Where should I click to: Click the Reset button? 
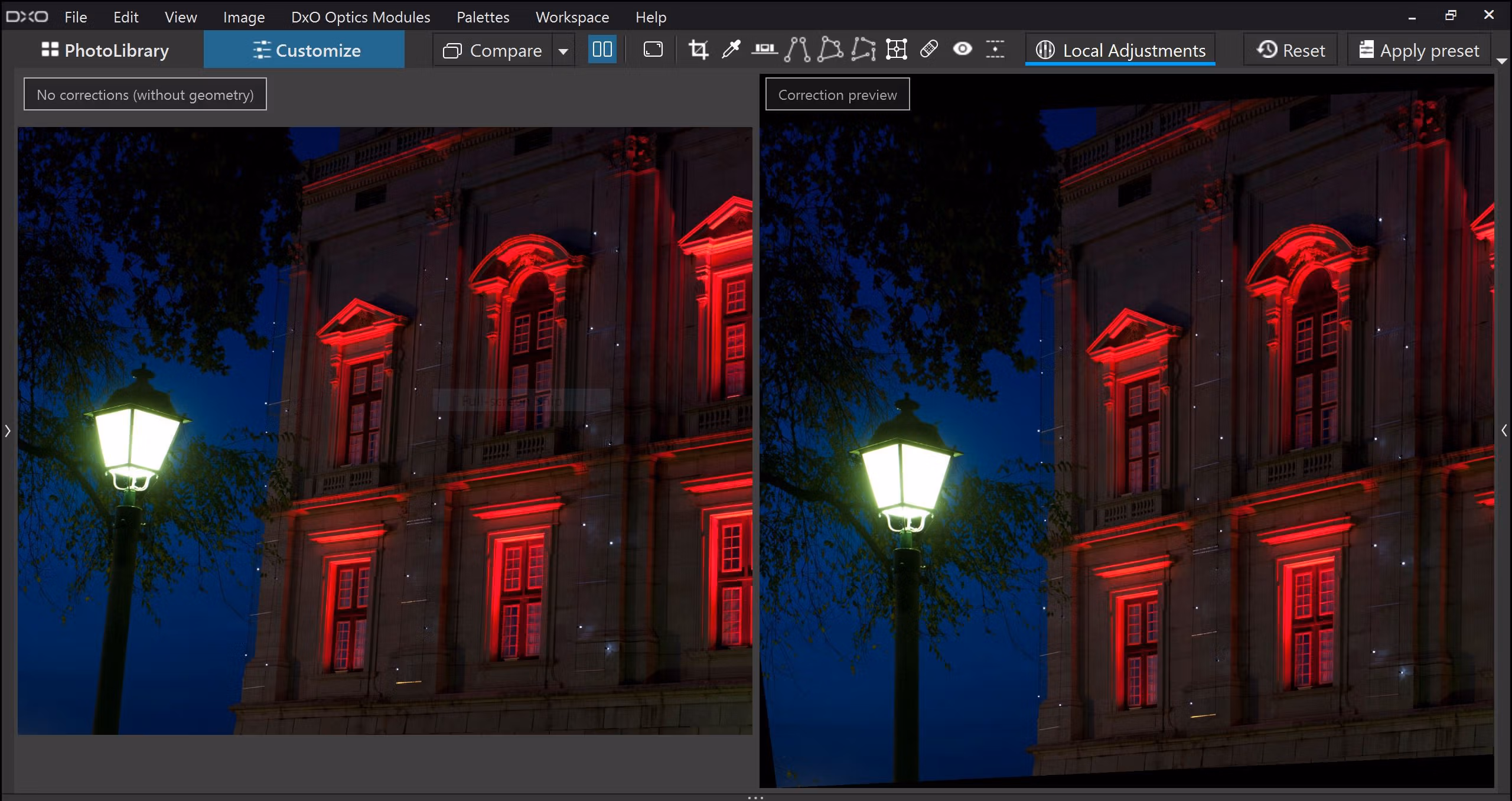point(1291,50)
